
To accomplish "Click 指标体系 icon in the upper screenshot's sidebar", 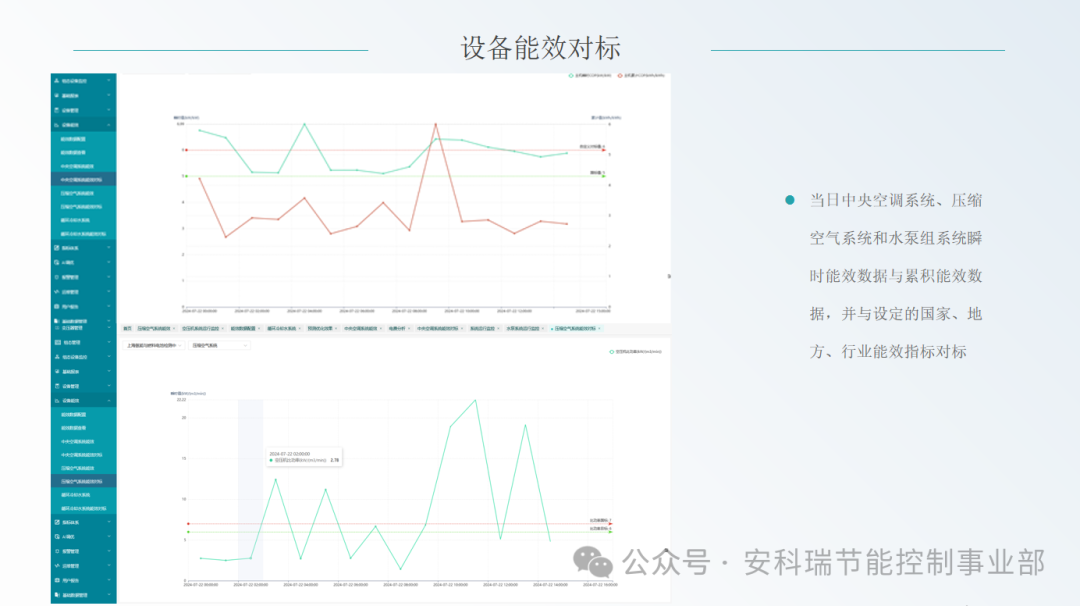I will [x=56, y=248].
